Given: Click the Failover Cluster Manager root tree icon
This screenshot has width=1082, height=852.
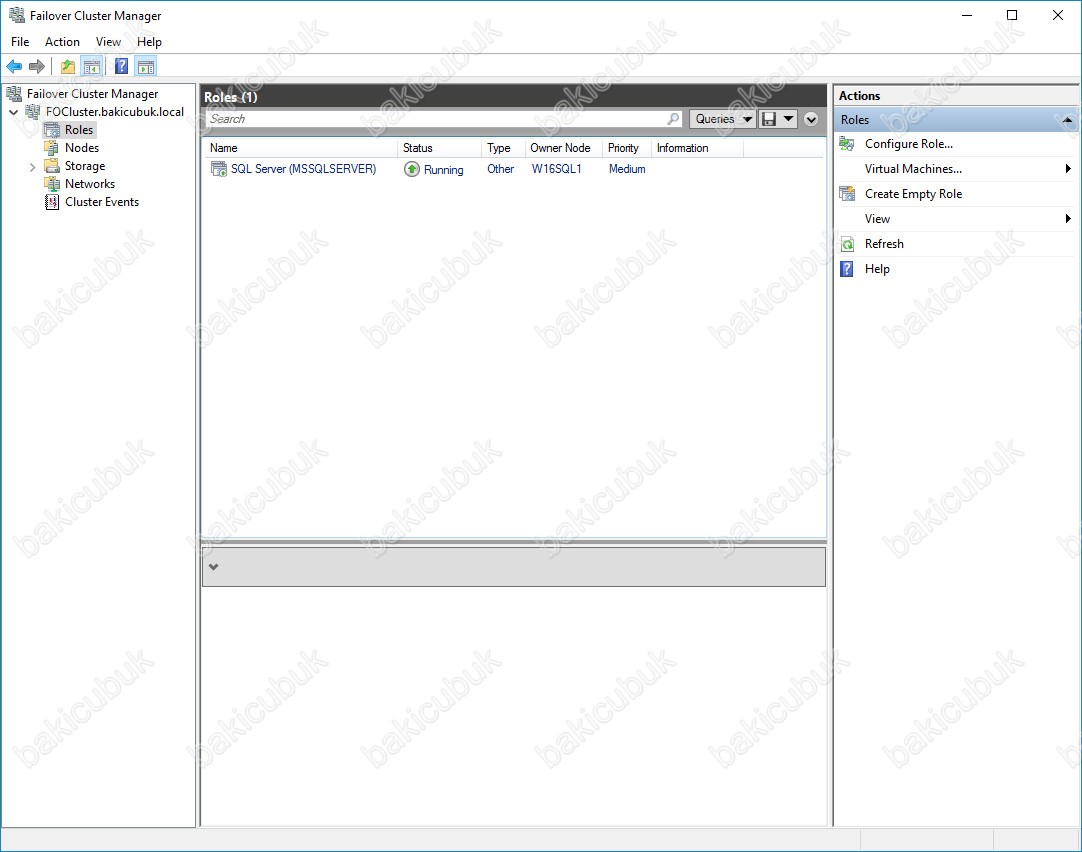Looking at the screenshot, I should click(14, 93).
